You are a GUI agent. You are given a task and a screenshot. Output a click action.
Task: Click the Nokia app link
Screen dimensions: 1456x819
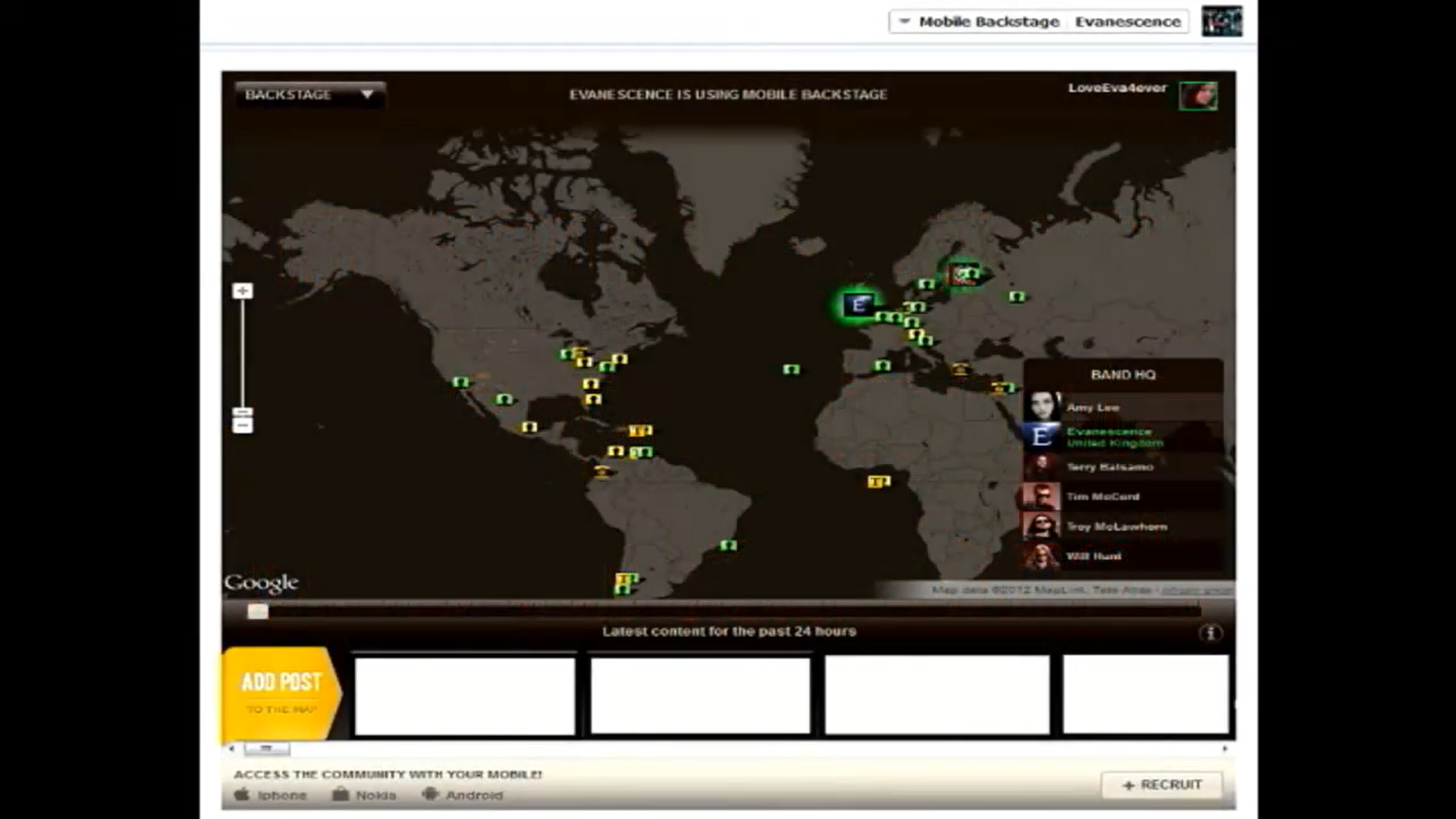(365, 795)
